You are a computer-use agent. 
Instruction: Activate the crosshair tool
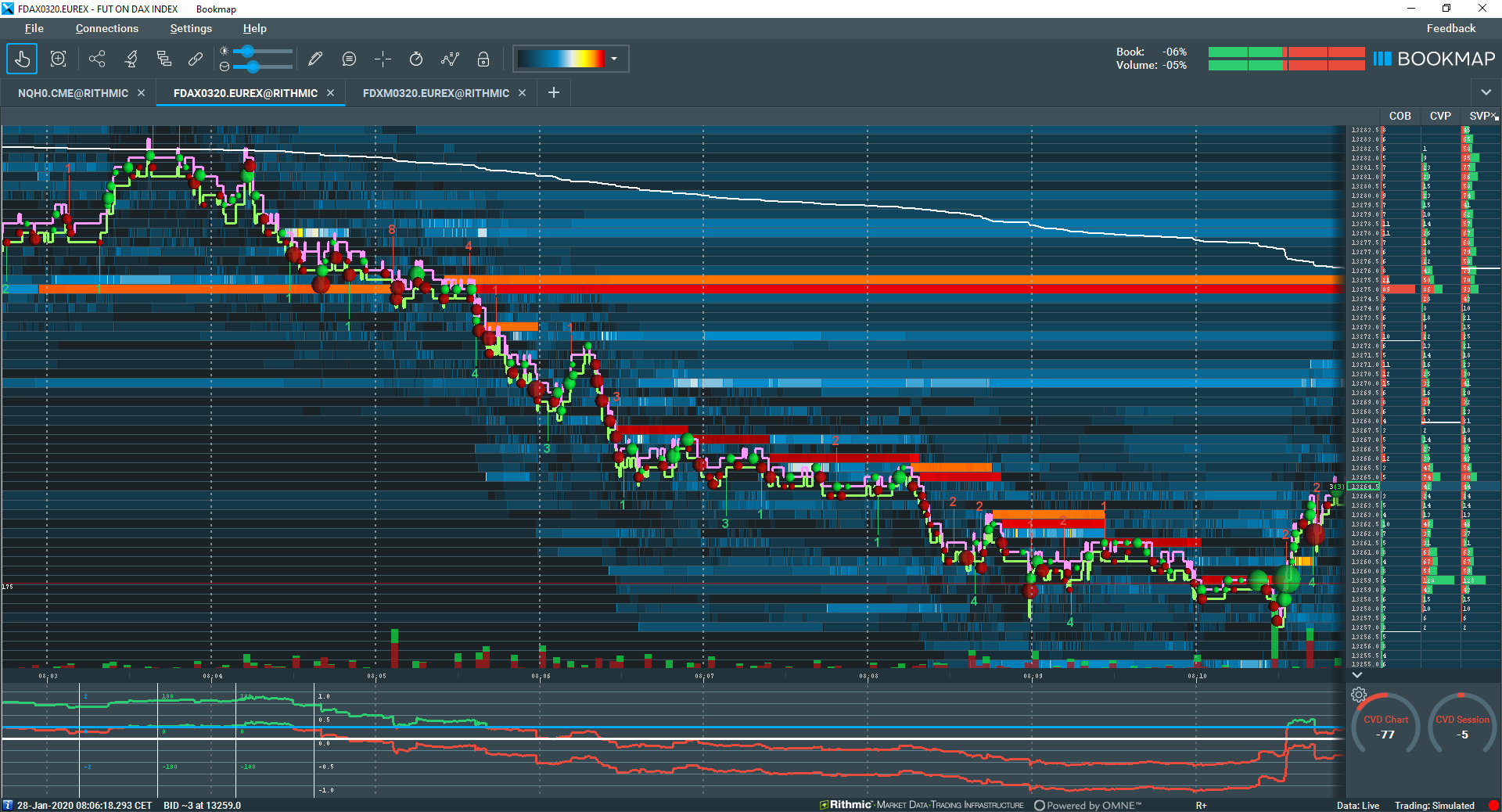click(x=383, y=59)
